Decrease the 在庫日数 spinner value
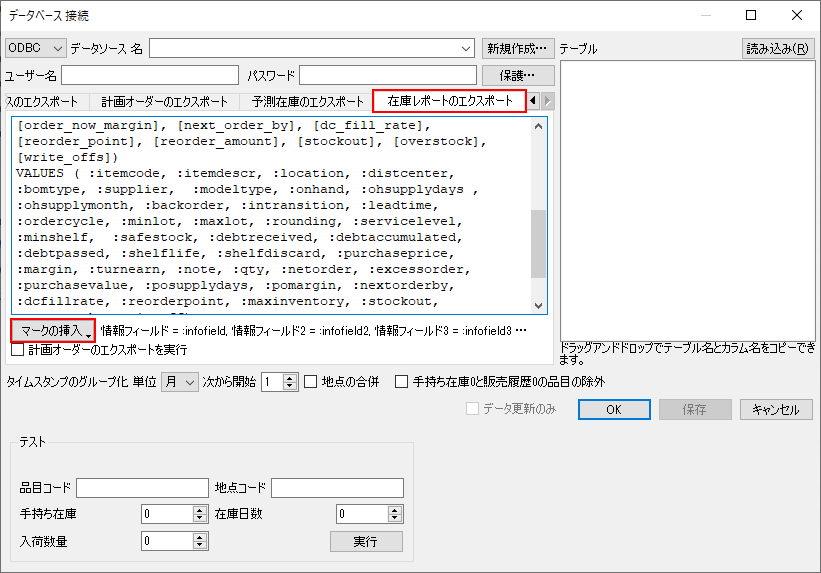 [395, 519]
